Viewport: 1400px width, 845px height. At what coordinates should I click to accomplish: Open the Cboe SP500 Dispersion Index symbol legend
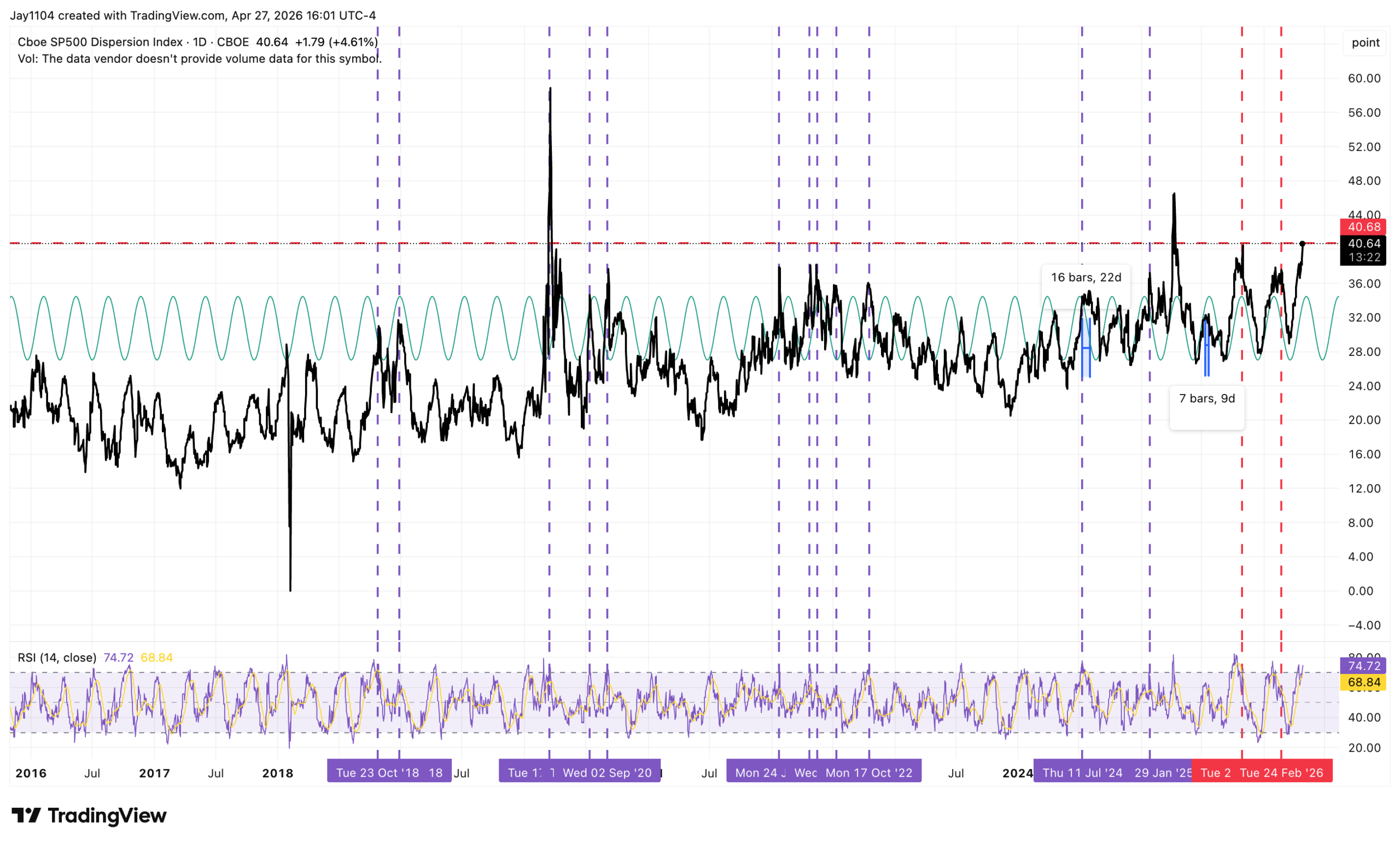click(x=198, y=42)
